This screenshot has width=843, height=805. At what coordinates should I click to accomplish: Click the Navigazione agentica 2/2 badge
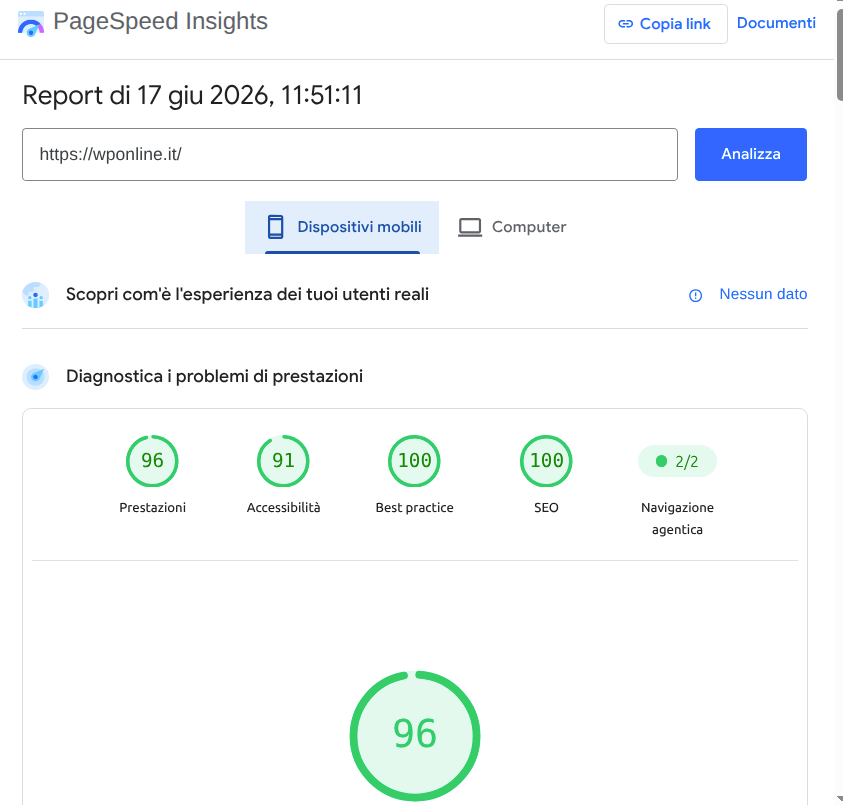click(677, 461)
